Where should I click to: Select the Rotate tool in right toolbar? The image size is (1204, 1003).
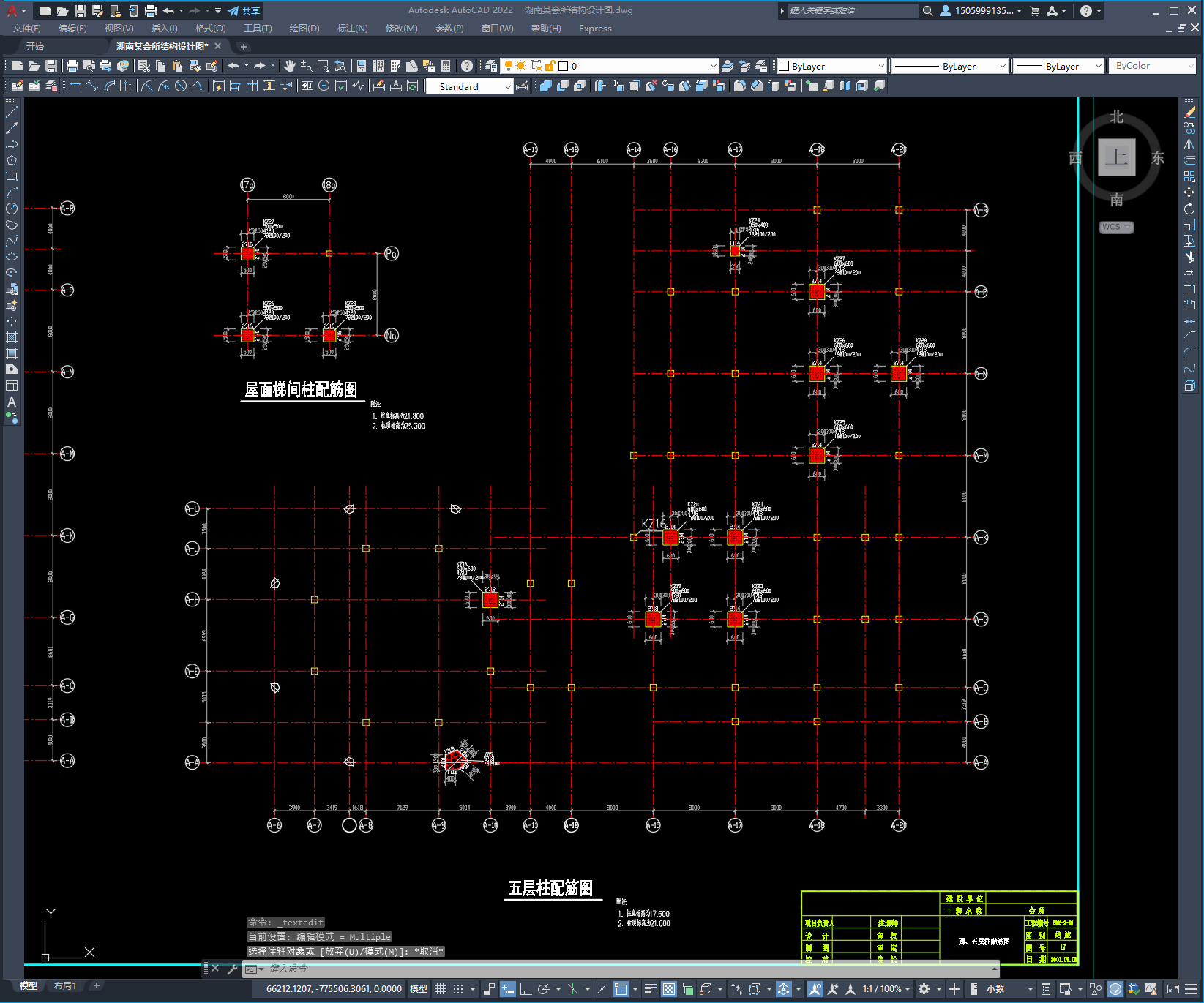1189,209
